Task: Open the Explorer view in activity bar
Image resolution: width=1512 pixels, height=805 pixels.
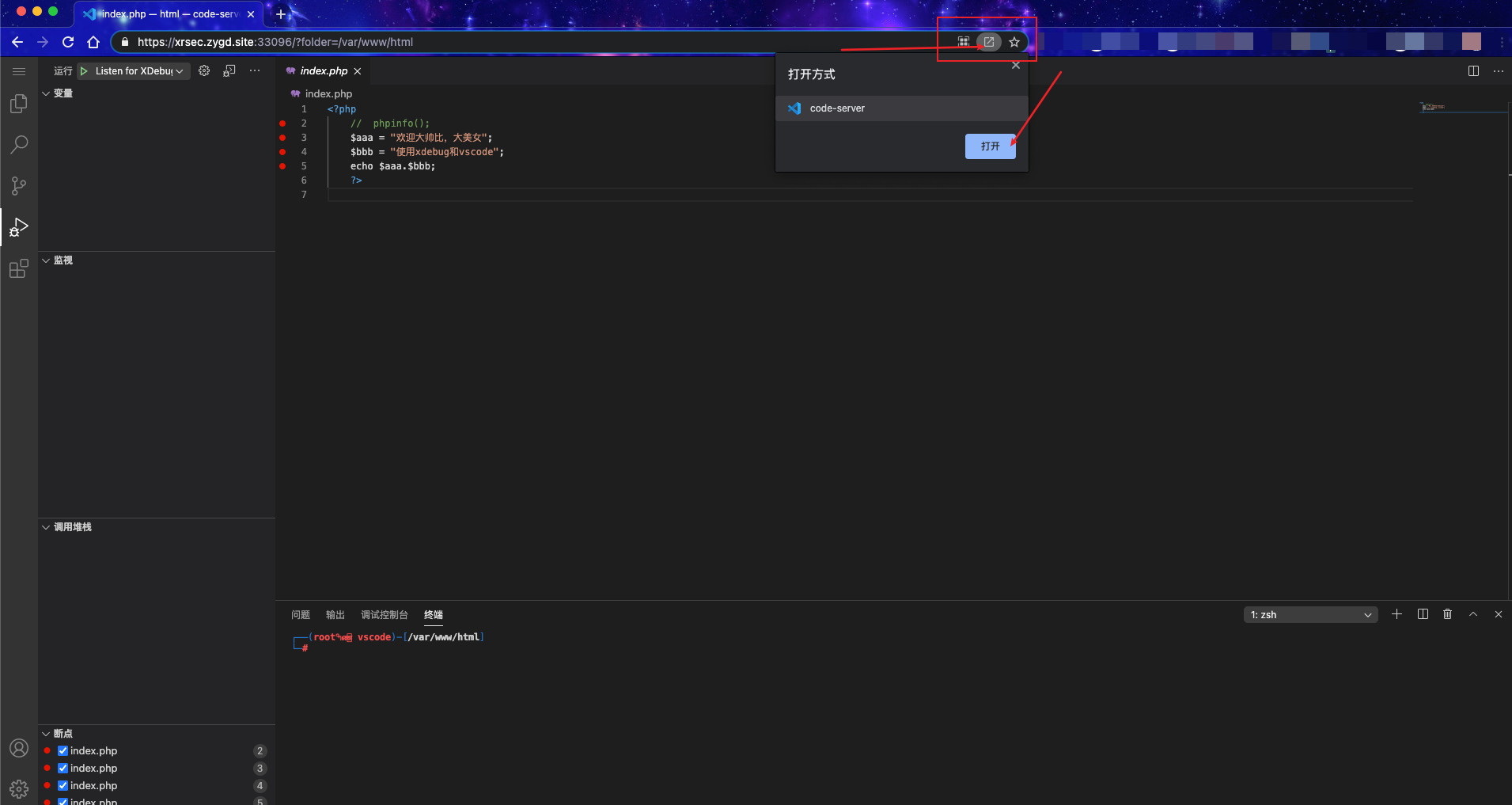Action: pos(19,104)
